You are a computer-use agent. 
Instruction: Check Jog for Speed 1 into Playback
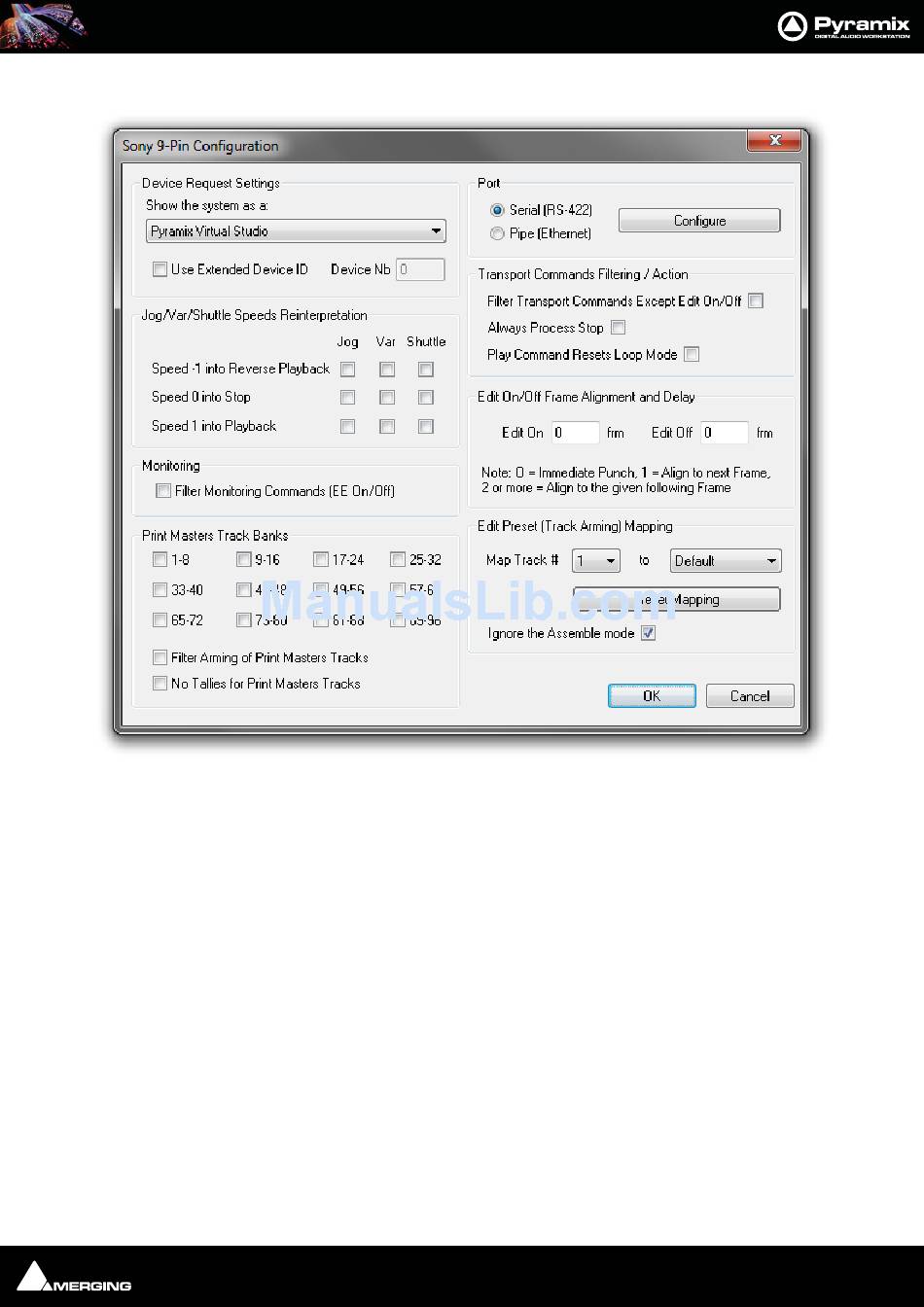[348, 426]
